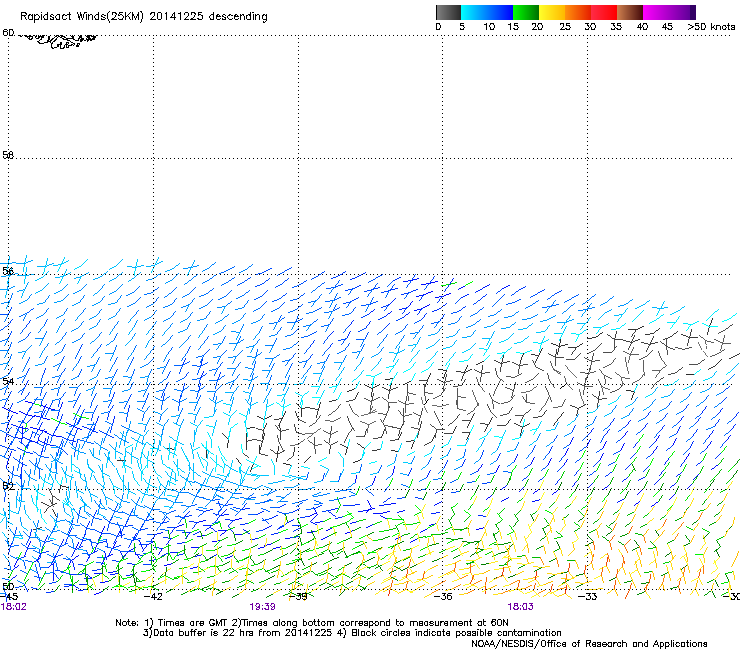Screen dimensions: 740x650
Task: Click the purple time label '18:02'
Action: (x=14, y=607)
